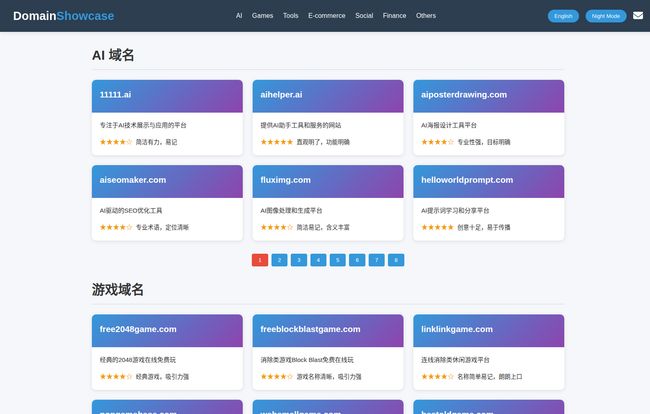Open the 11111.ai domain card

167,117
